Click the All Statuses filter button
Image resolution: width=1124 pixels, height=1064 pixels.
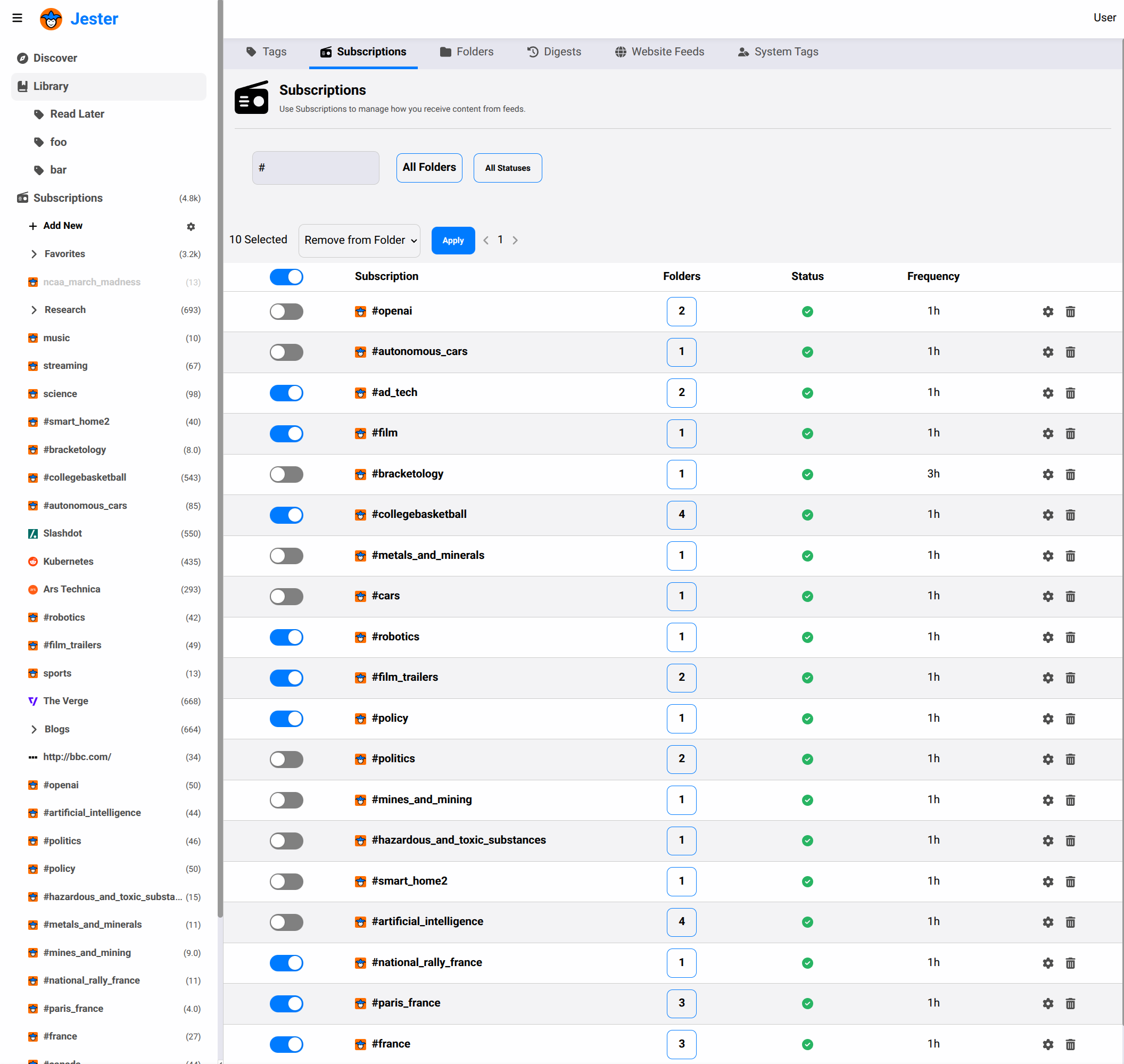pos(507,168)
